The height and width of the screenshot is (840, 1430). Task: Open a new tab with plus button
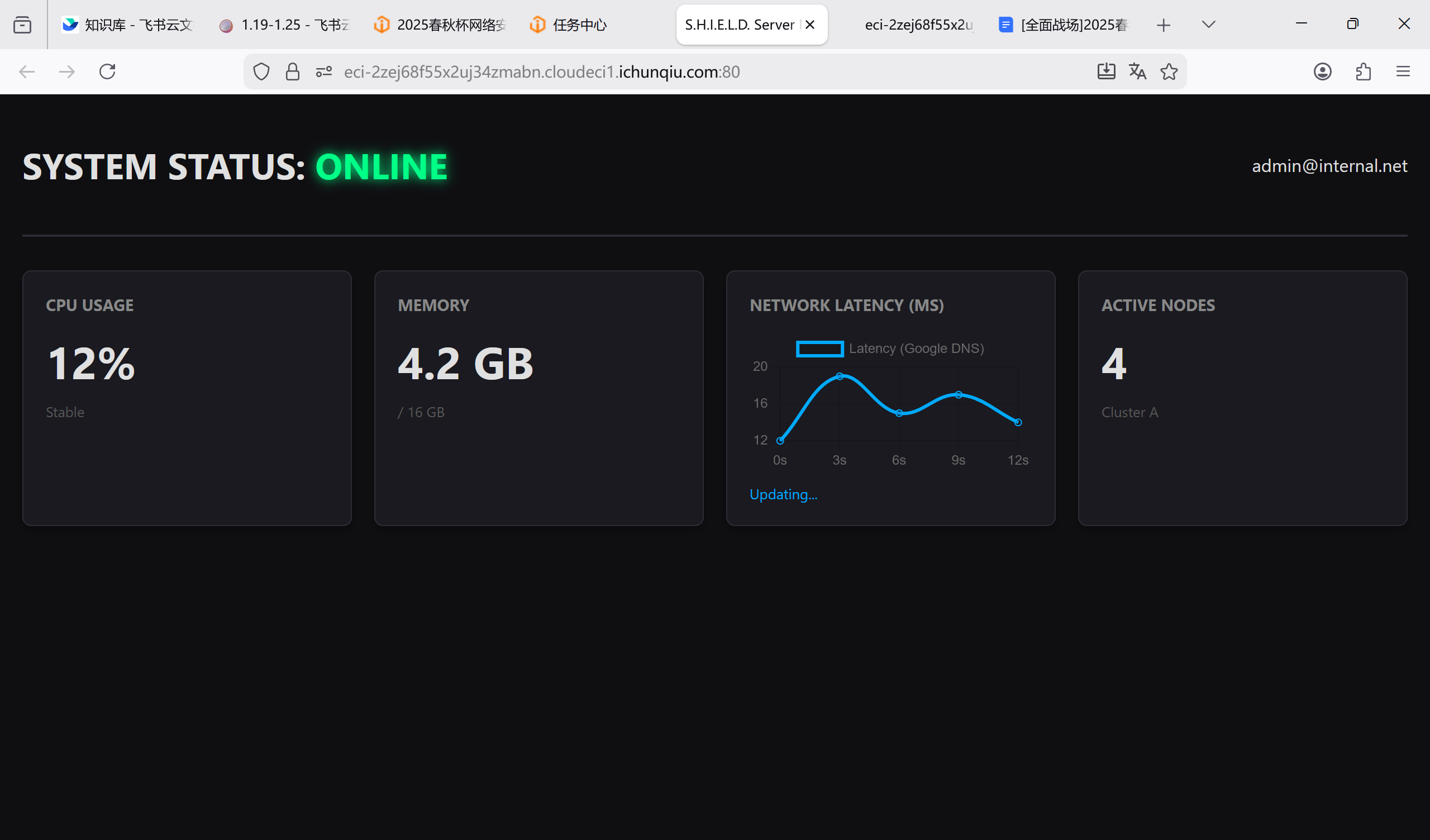tap(1164, 25)
